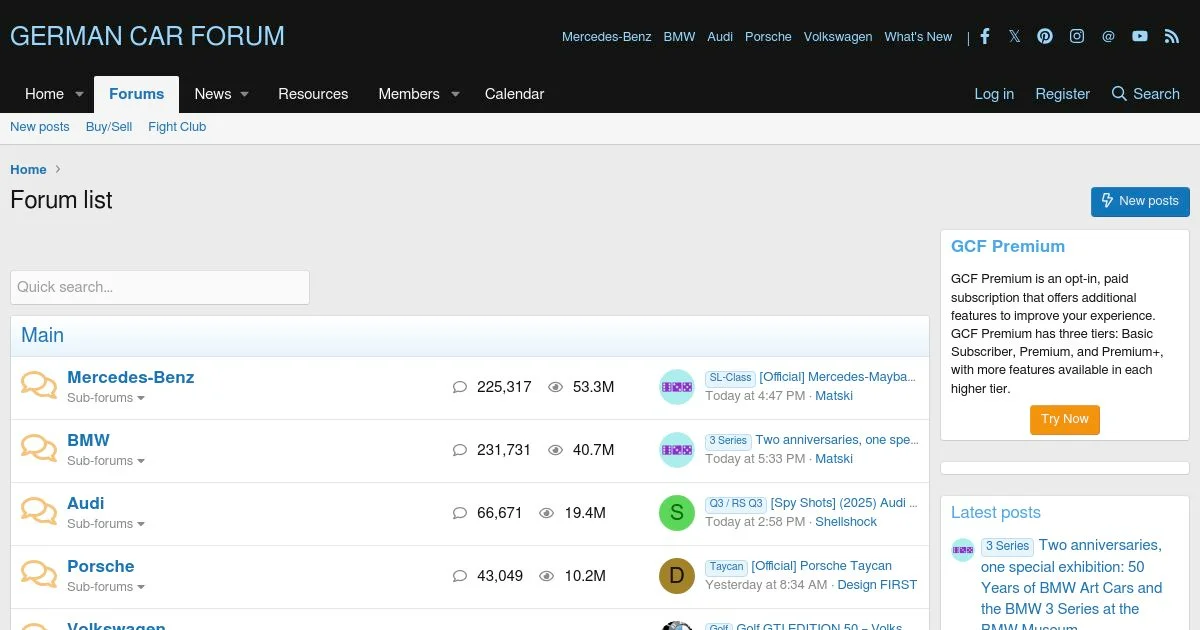Click the Porsche row views eye icon
The height and width of the screenshot is (630, 1200).
(x=547, y=576)
